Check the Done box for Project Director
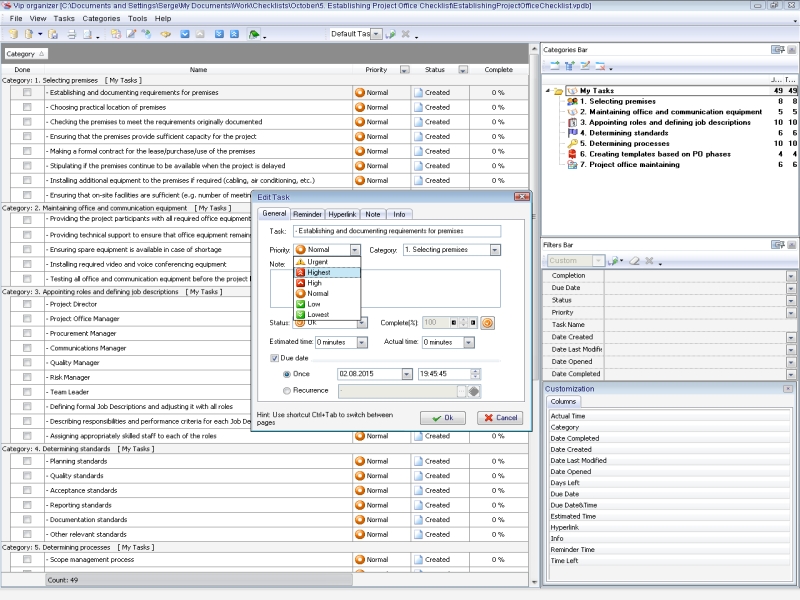 [x=27, y=304]
